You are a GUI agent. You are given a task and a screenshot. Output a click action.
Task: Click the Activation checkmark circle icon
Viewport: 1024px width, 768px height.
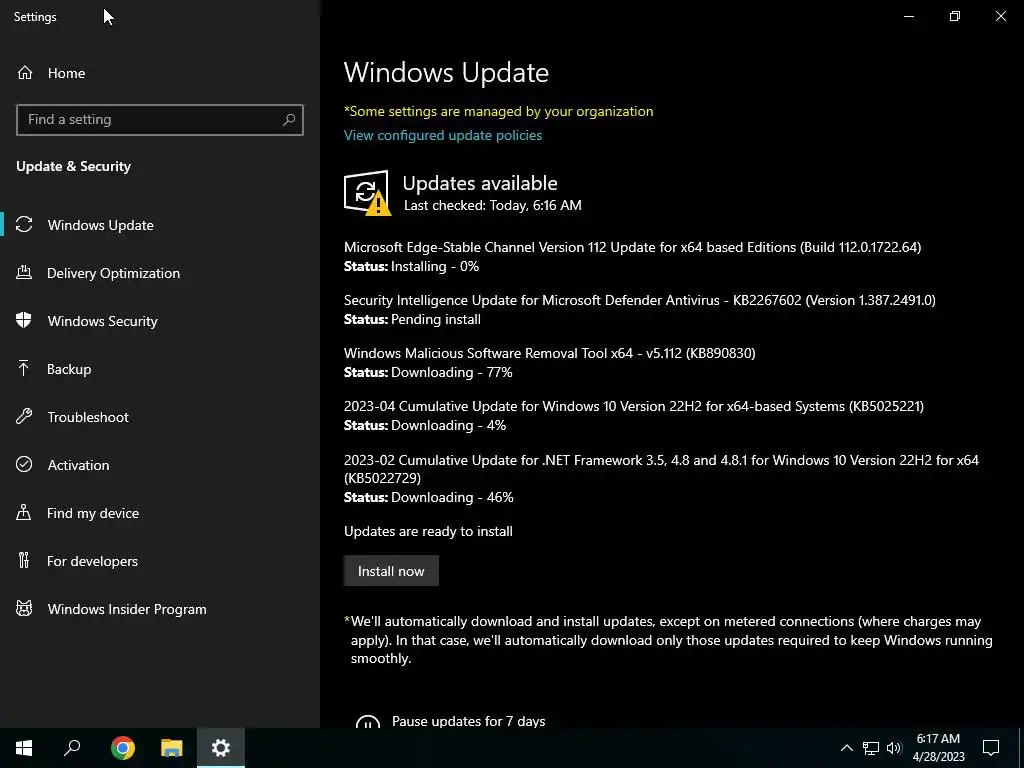click(24, 464)
